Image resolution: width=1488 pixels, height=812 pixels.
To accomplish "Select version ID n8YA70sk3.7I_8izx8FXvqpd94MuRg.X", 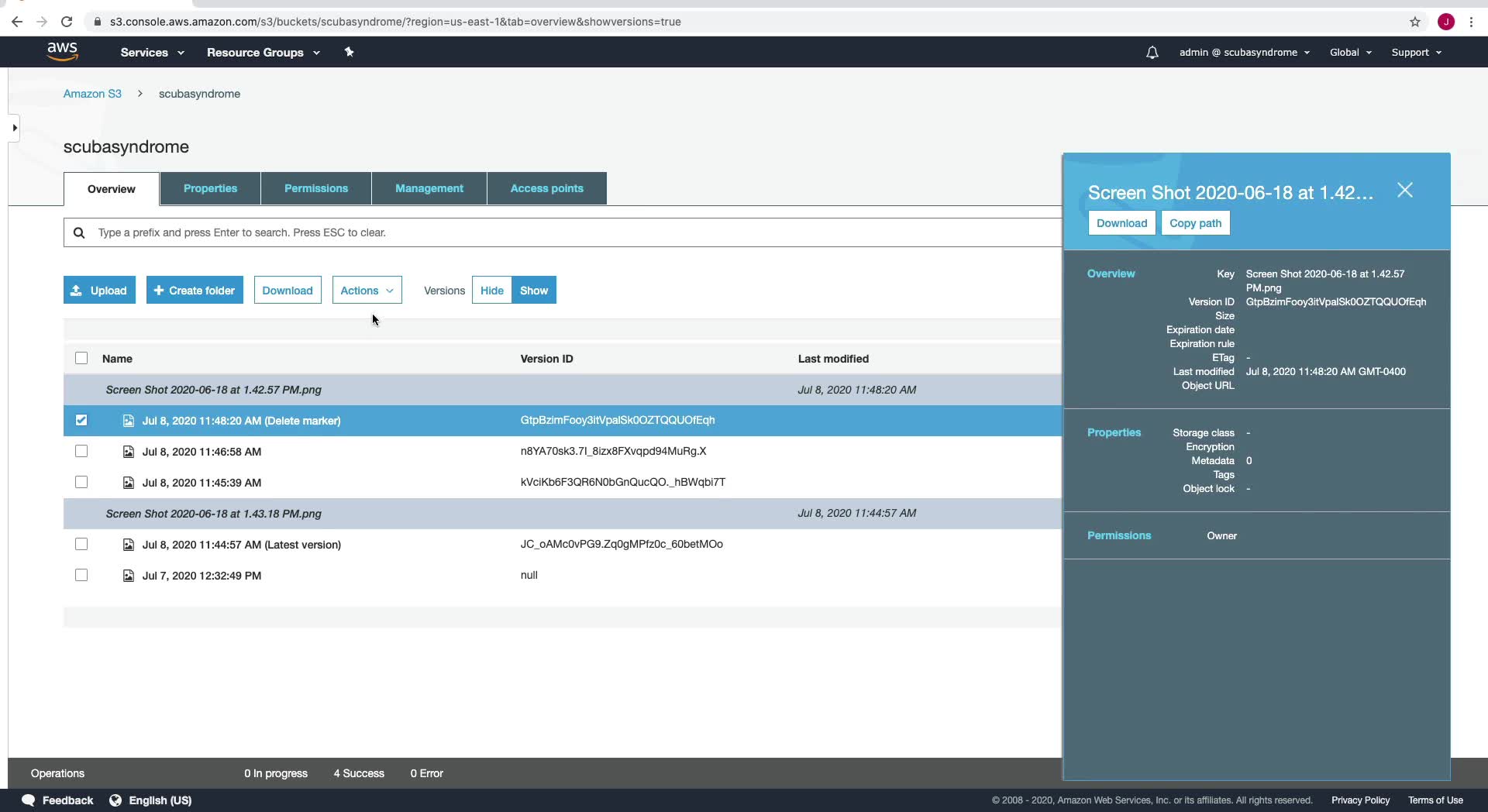I will pyautogui.click(x=613, y=451).
